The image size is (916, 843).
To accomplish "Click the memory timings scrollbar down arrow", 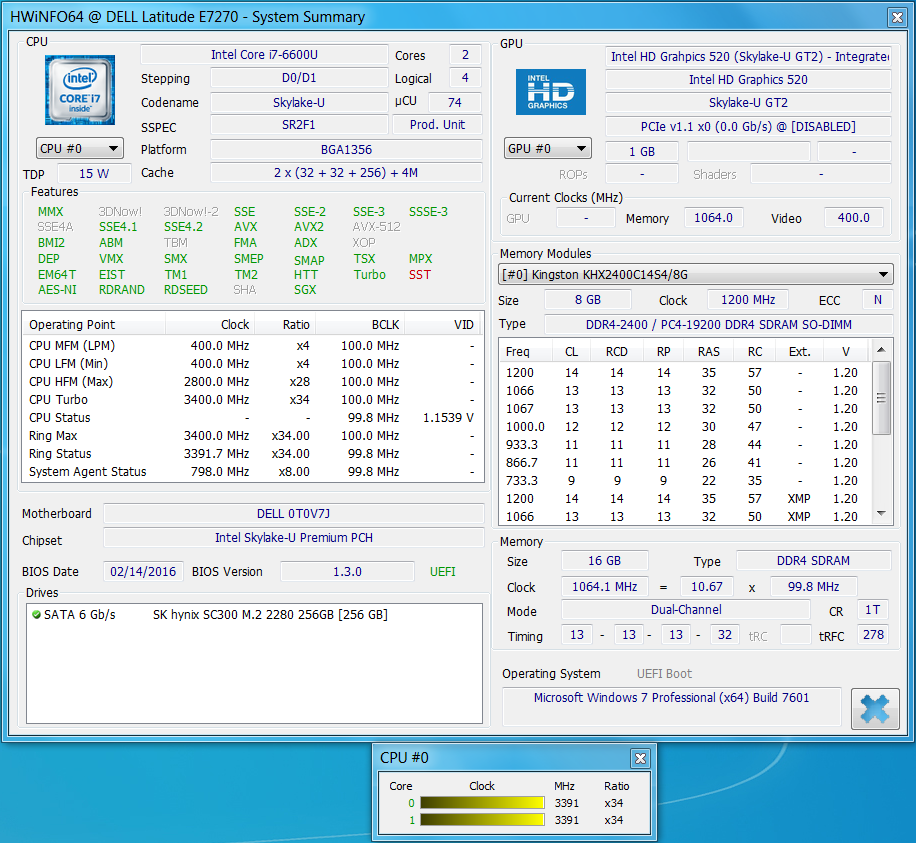I will [882, 514].
